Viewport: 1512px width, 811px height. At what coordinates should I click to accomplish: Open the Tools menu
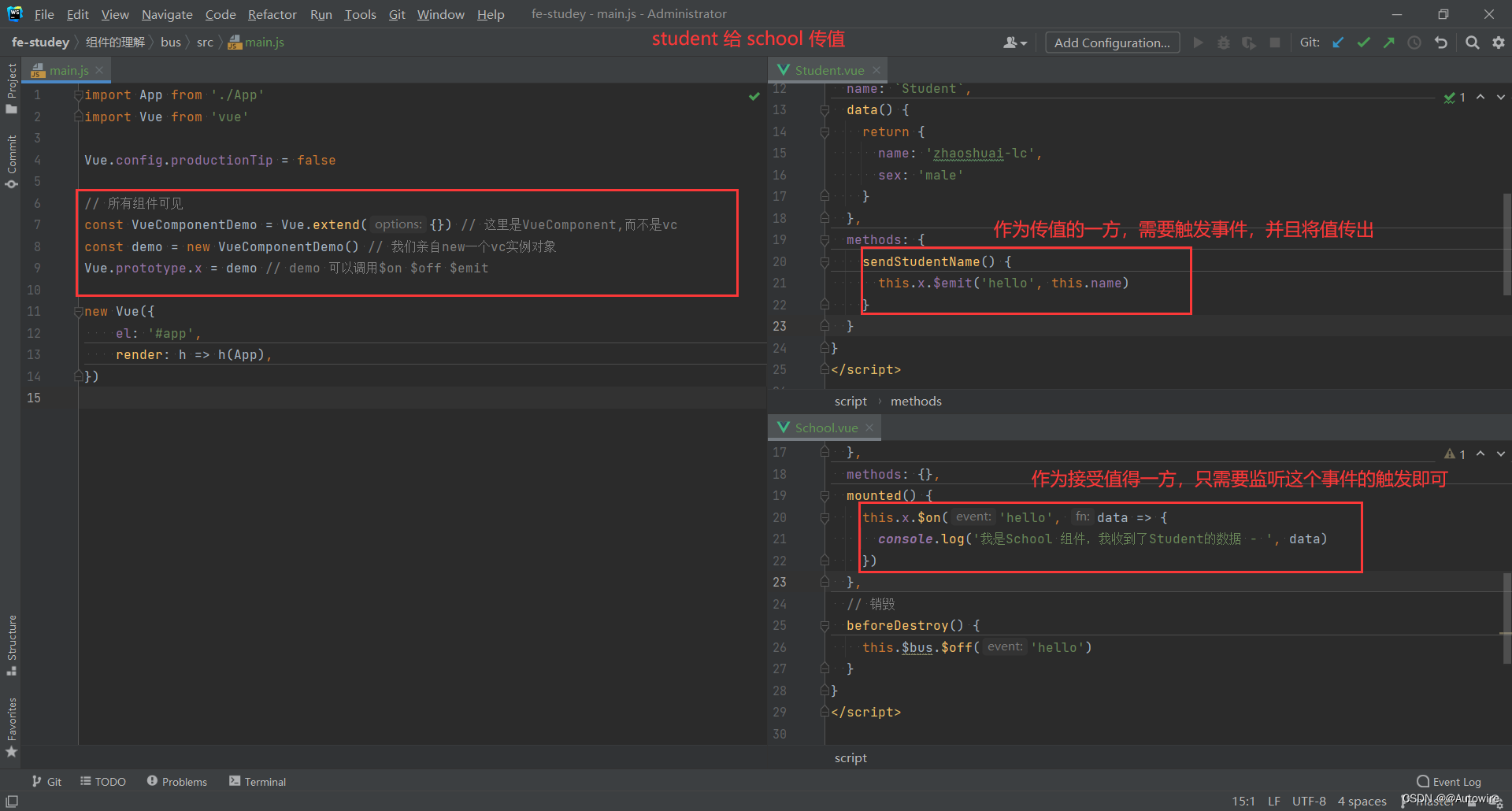pyautogui.click(x=360, y=14)
